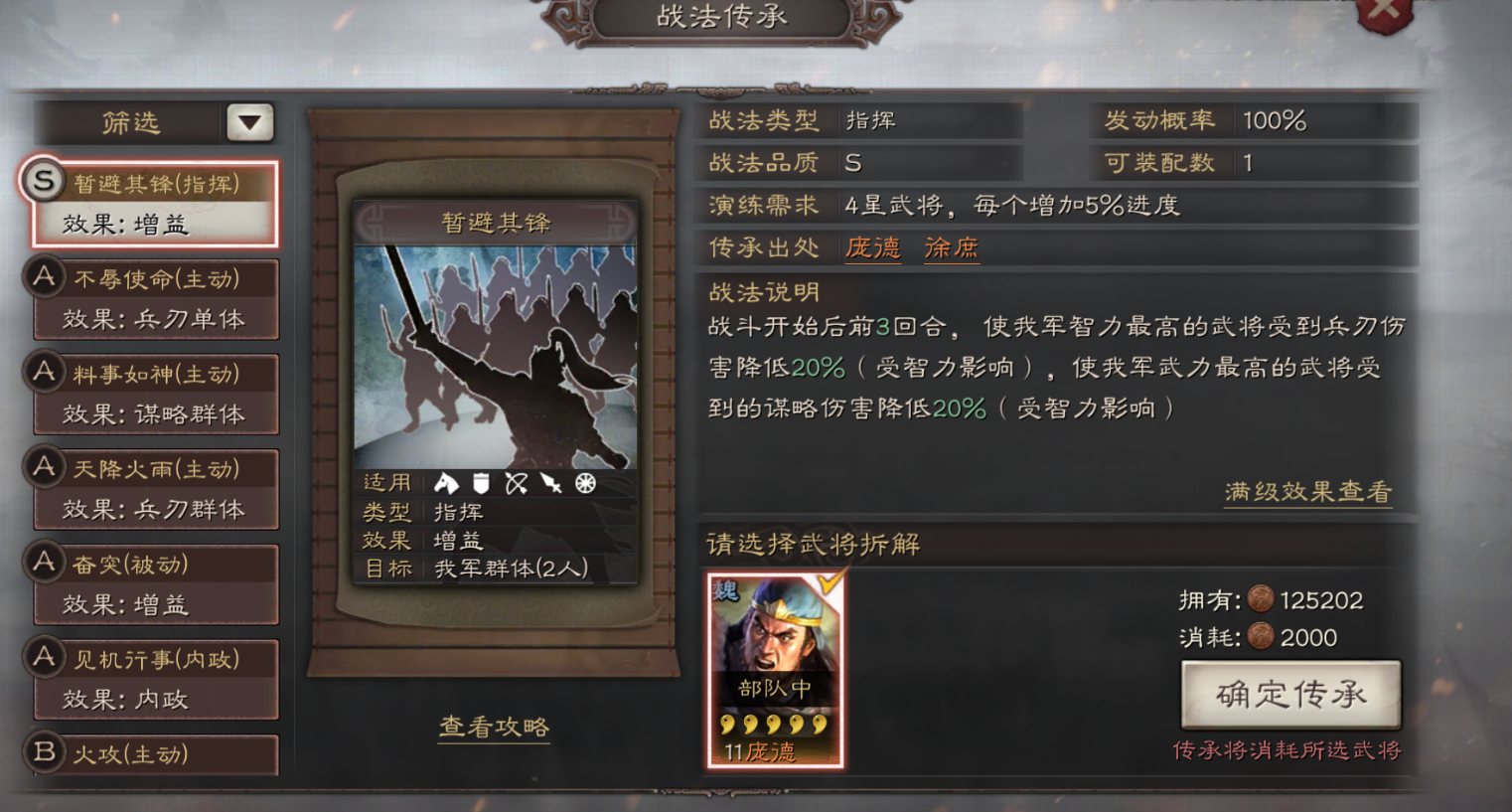The height and width of the screenshot is (812, 1512).
Task: Click the cavalry troop type icon
Action: click(x=446, y=483)
